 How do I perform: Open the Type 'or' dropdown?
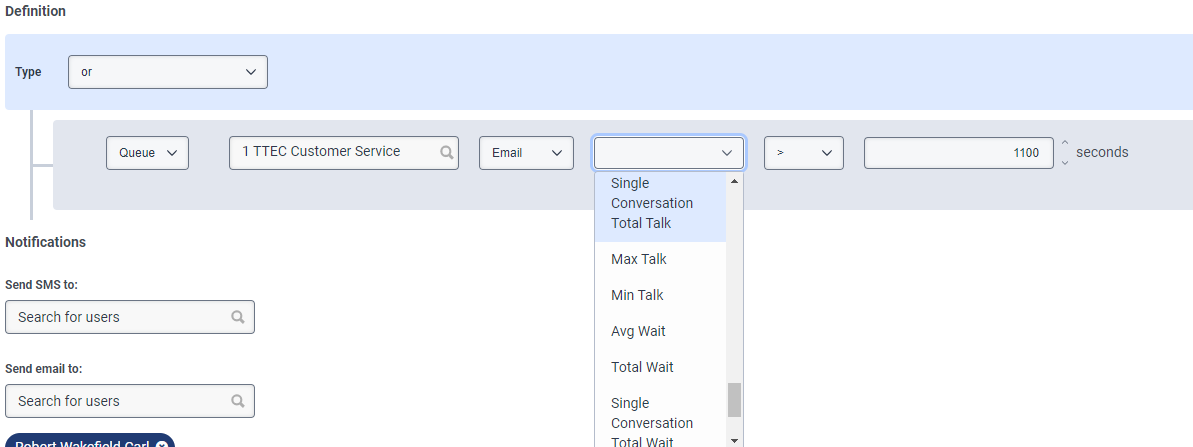(168, 72)
